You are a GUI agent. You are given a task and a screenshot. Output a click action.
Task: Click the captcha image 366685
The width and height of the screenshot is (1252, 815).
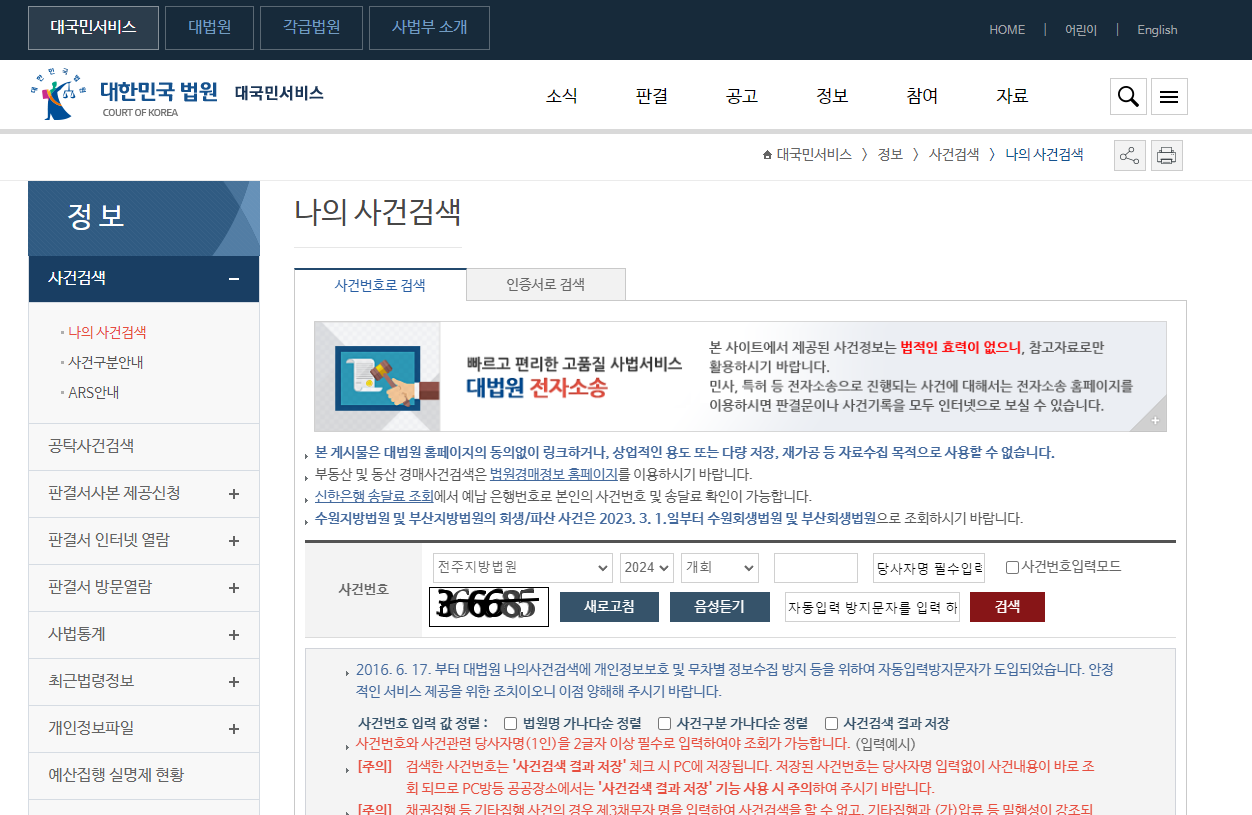pyautogui.click(x=489, y=606)
